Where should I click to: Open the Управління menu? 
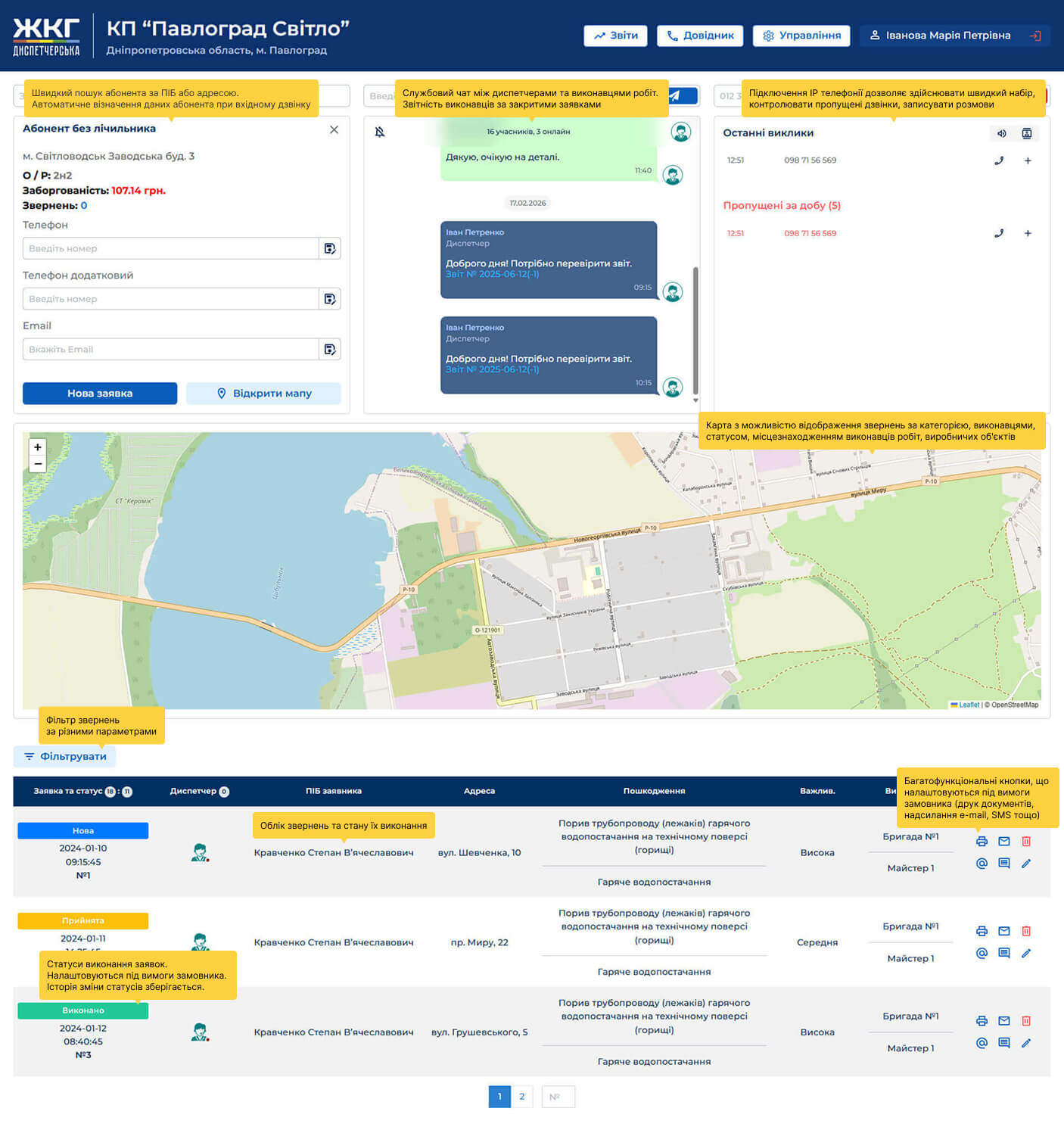pos(801,36)
